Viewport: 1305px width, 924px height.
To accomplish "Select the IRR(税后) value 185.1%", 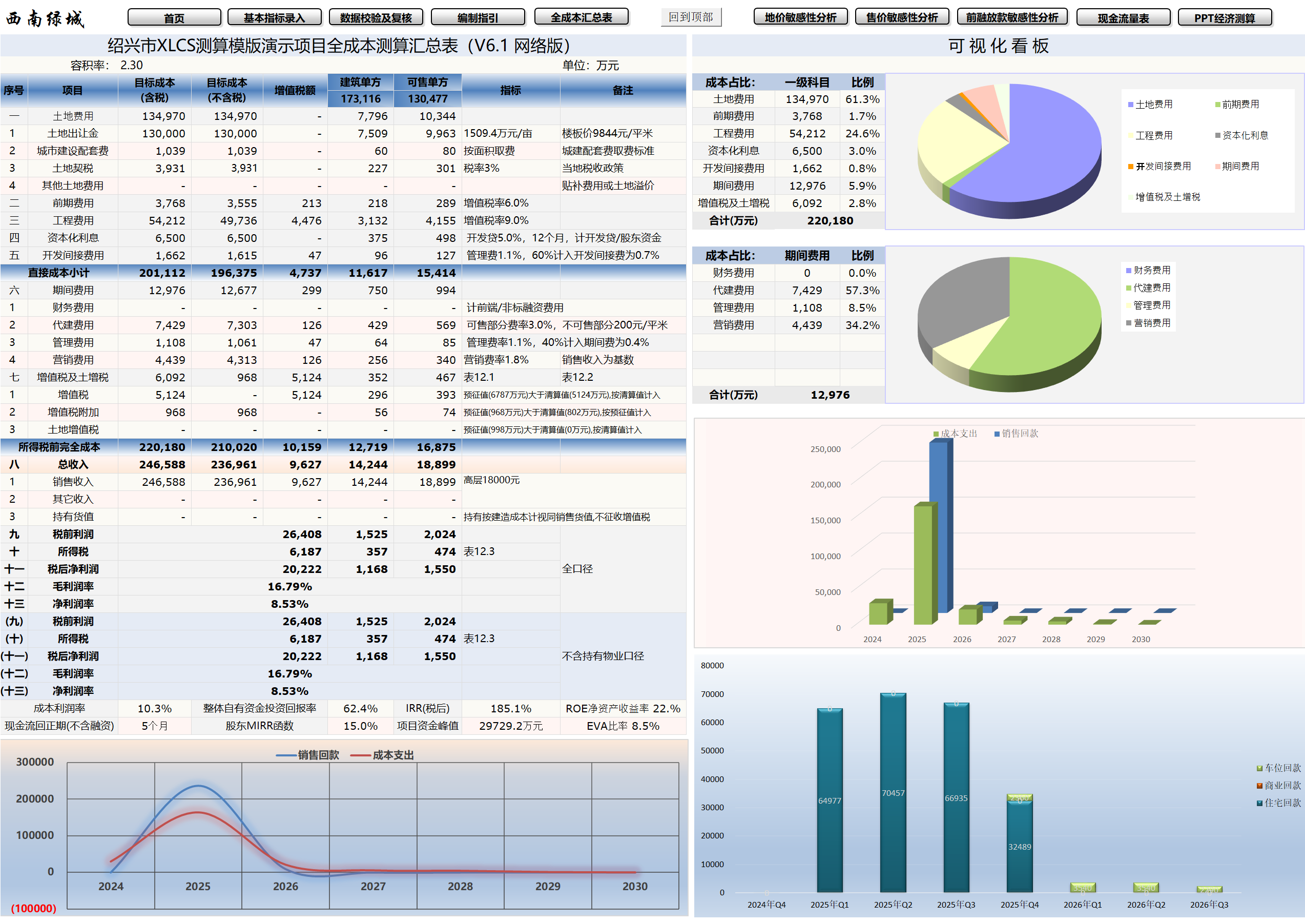I will click(511, 708).
